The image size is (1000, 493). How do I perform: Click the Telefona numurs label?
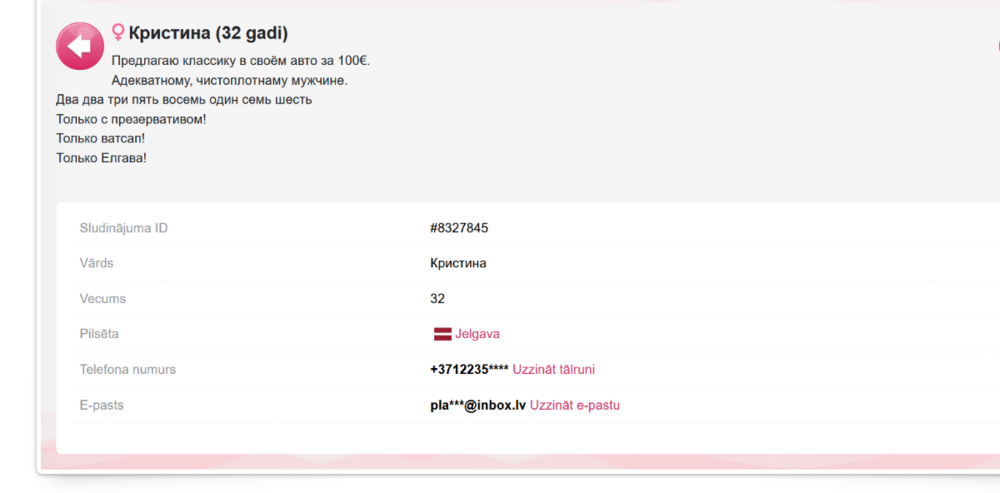tap(128, 370)
